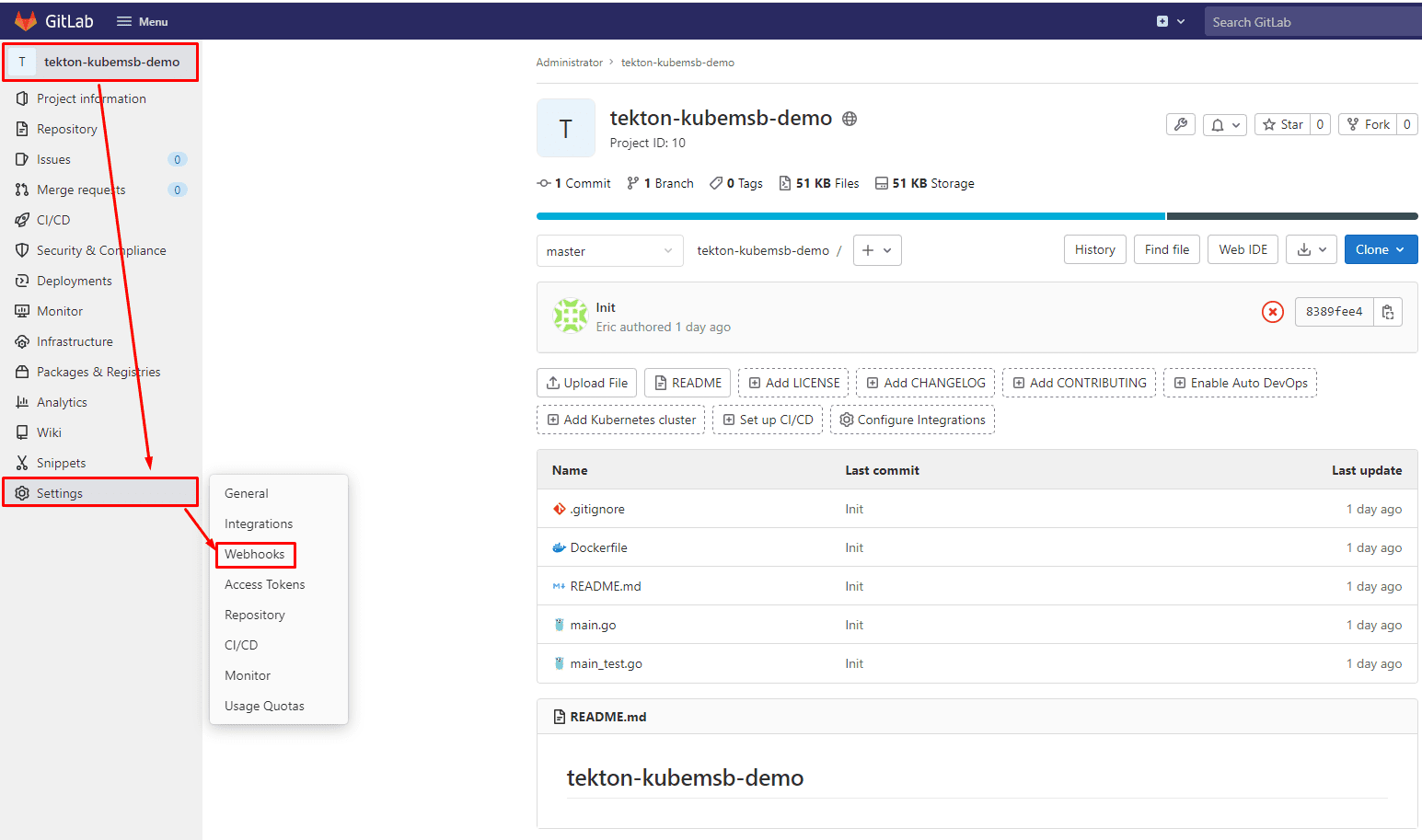Viewport: 1422px width, 840px height.
Task: Click the project T avatar in sidebar
Action: click(22, 62)
